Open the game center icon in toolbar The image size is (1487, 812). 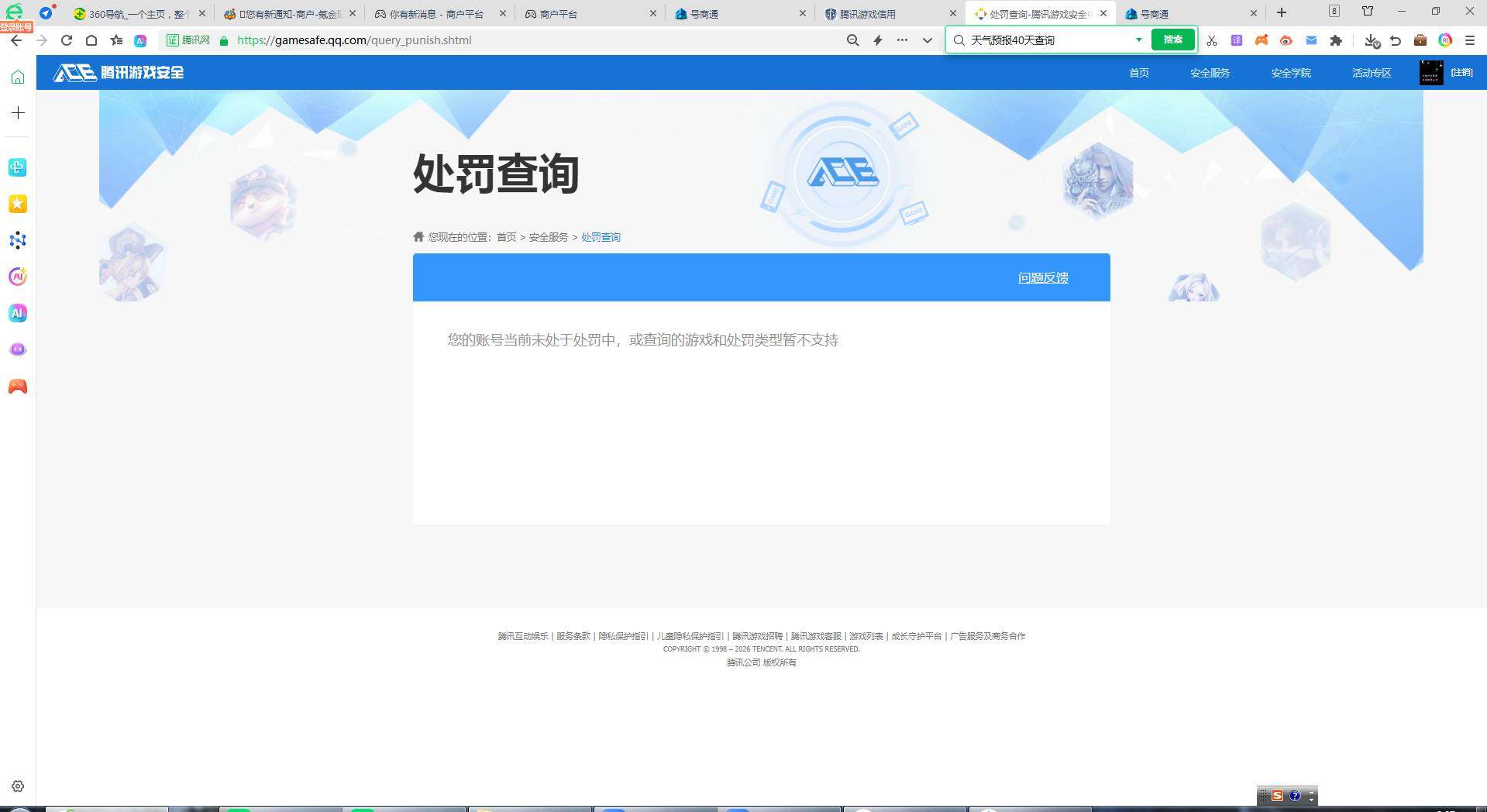point(1262,40)
